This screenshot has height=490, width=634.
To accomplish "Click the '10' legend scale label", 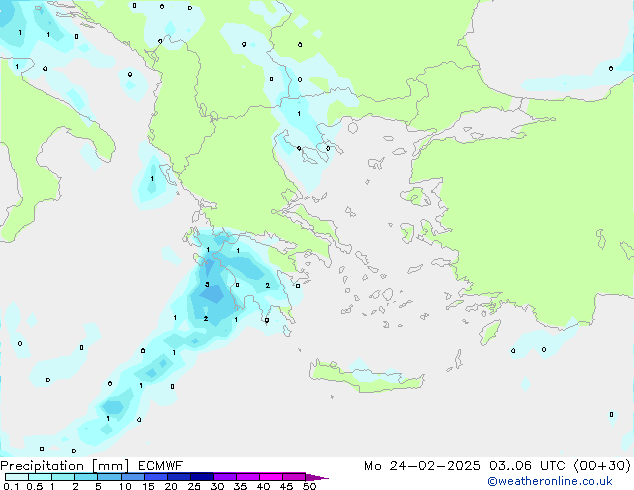I will coord(125,486).
